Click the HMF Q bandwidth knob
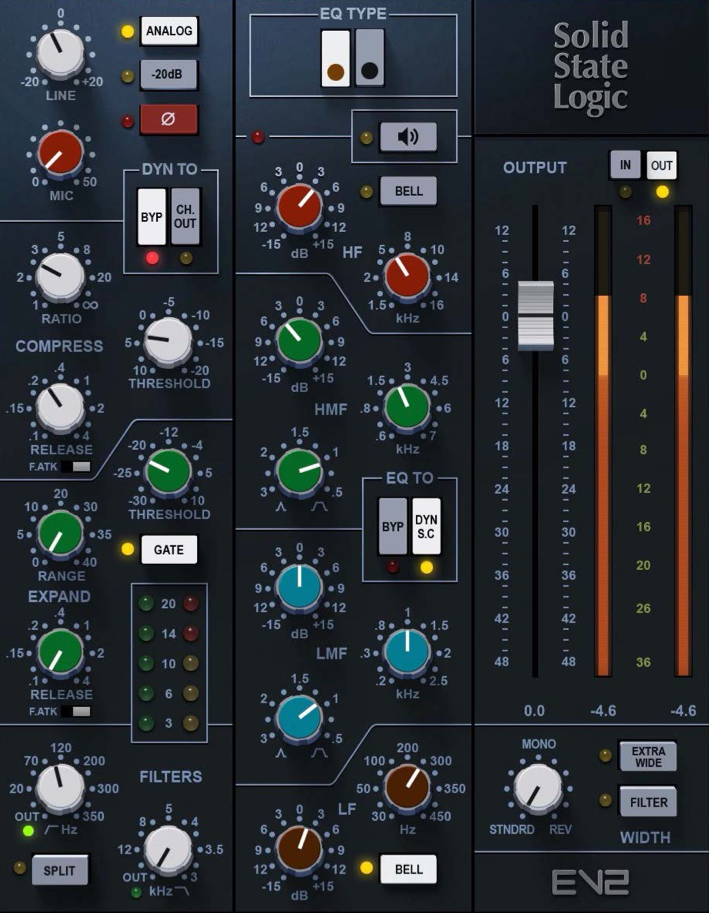Viewport: 709px width, 913px height. click(x=299, y=470)
